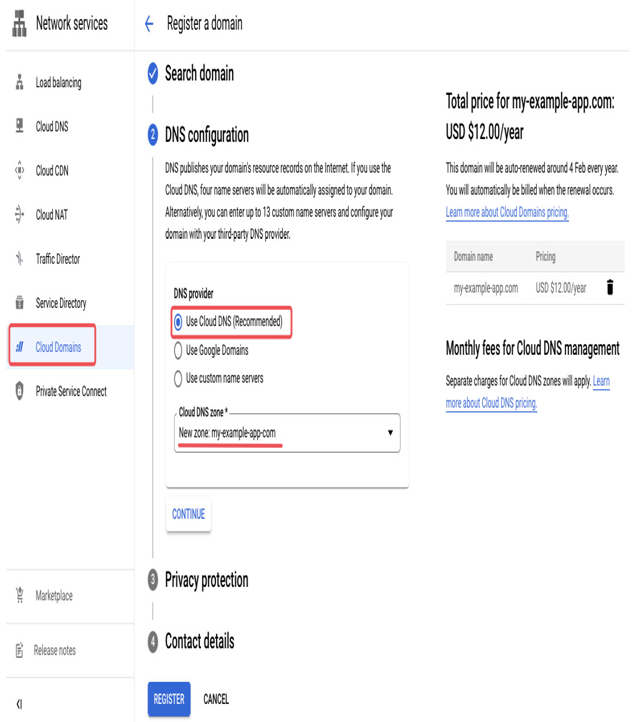The width and height of the screenshot is (635, 722).
Task: Collapse the sidebar navigation panel
Action: [x=19, y=704]
